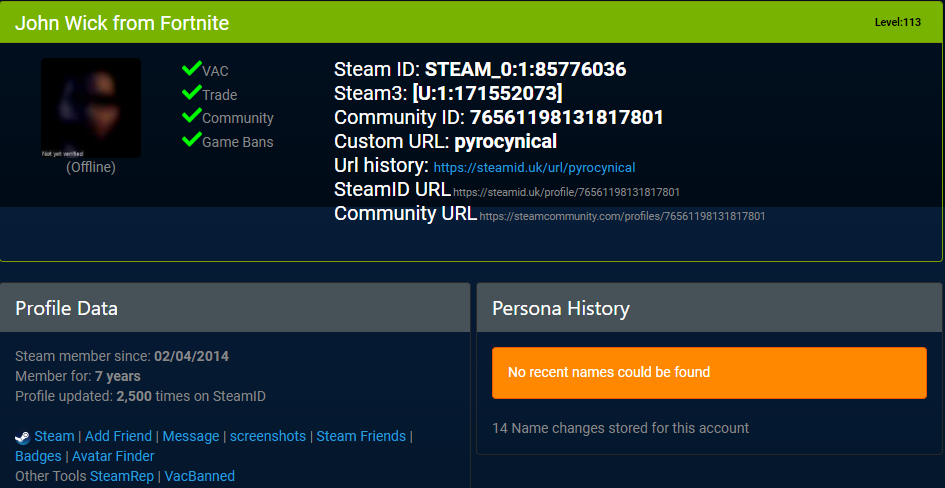
Task: Click the Game Bans label text
Action: 237,142
